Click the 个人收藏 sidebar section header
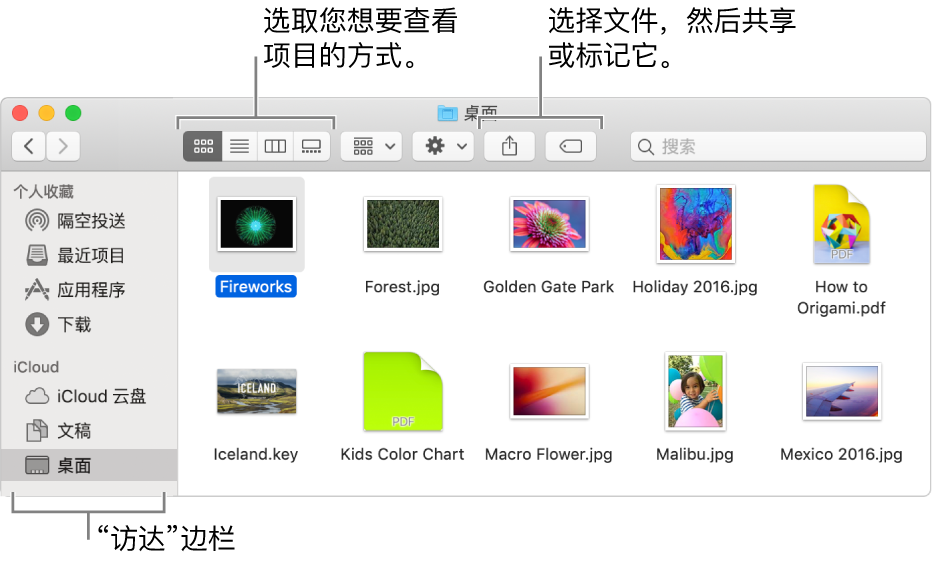The image size is (934, 561). [x=43, y=192]
